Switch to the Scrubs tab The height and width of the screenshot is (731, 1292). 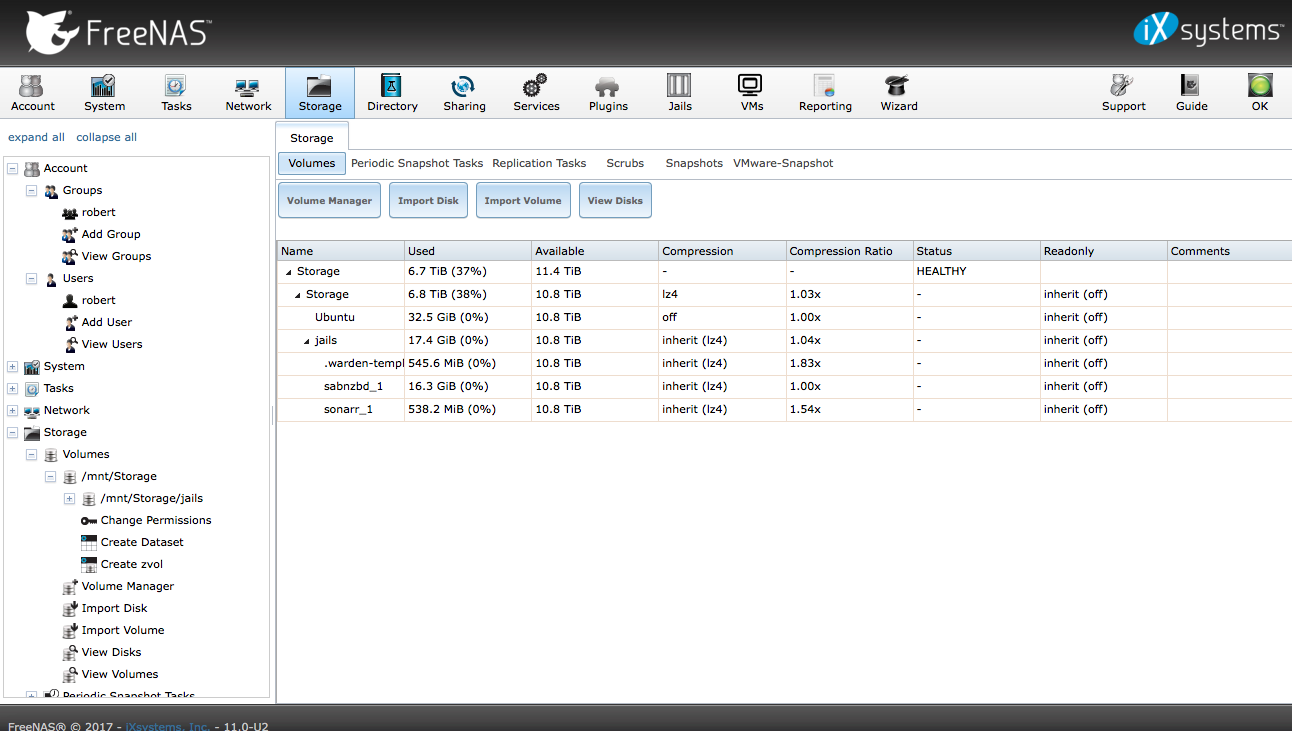(625, 163)
